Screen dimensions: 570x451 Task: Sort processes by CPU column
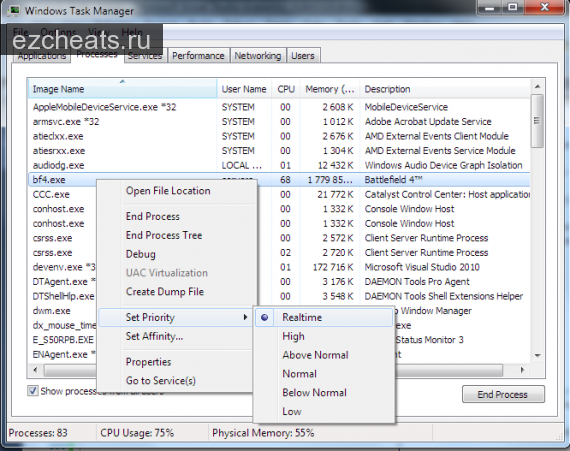point(286,89)
